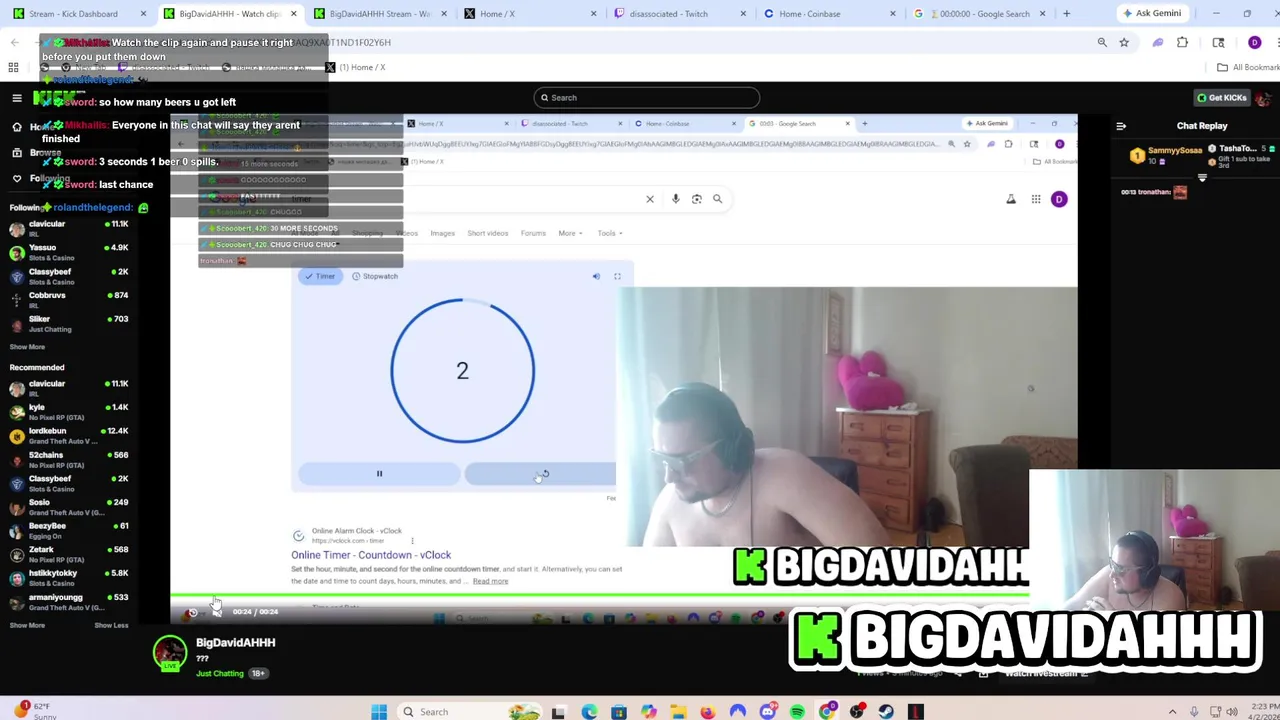Image resolution: width=1280 pixels, height=720 pixels.
Task: Open kyle channel under Recommended
Action: click(69, 412)
